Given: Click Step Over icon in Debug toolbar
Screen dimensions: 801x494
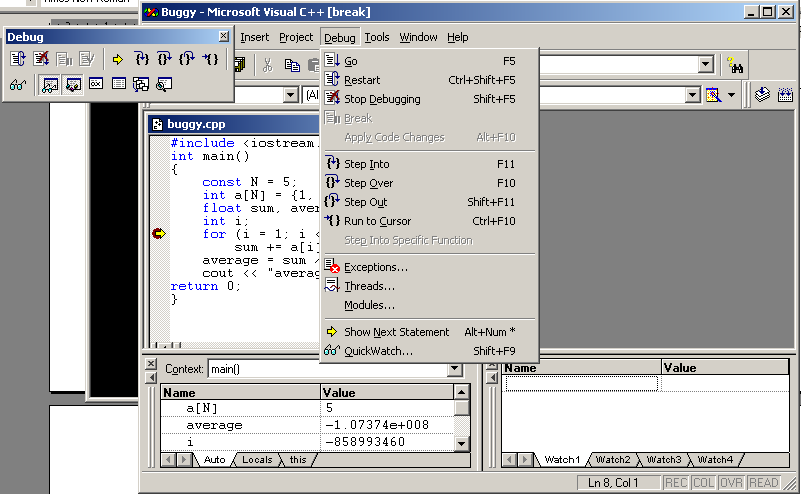Looking at the screenshot, I should pyautogui.click(x=164, y=59).
